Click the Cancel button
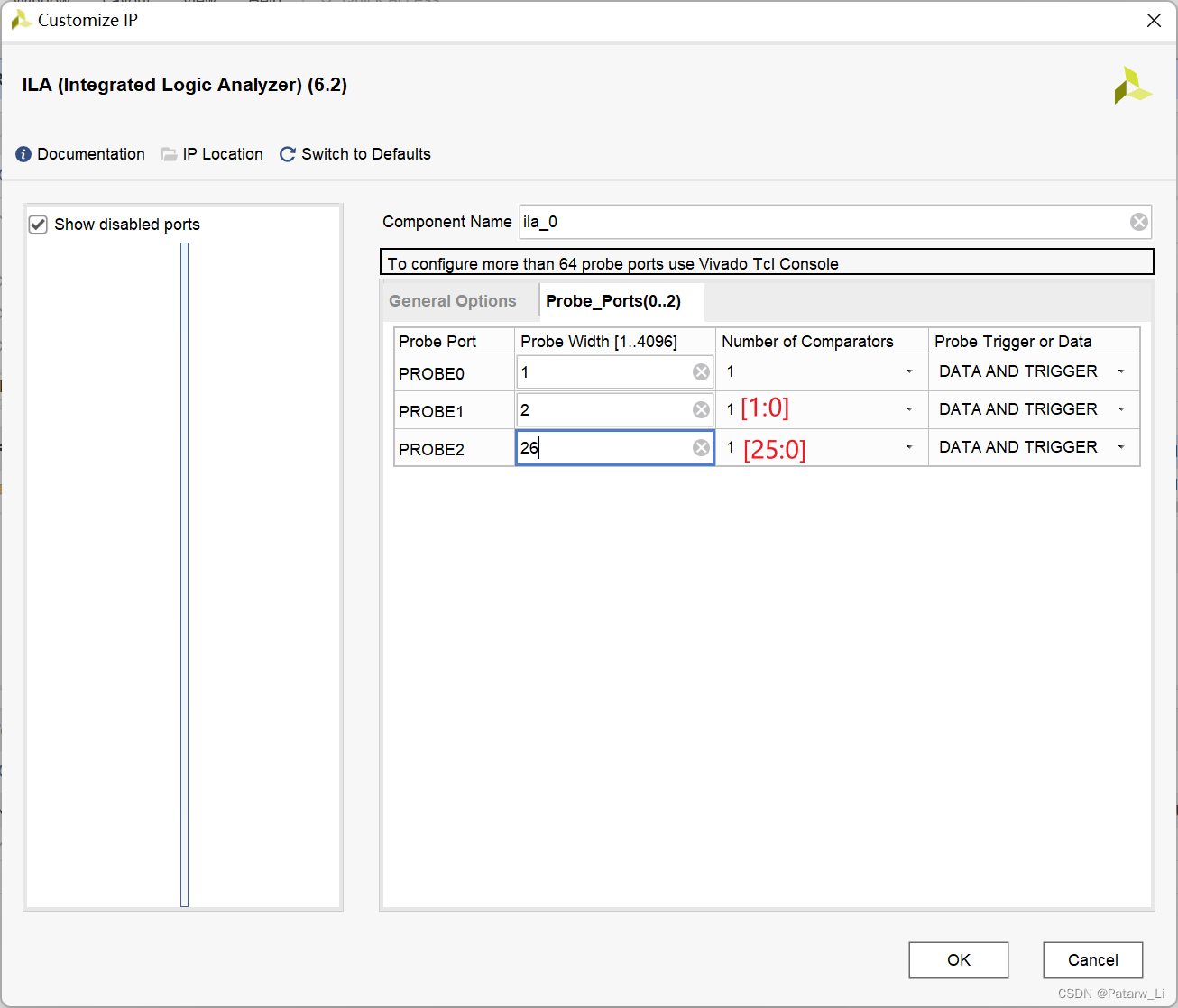 point(1093,960)
